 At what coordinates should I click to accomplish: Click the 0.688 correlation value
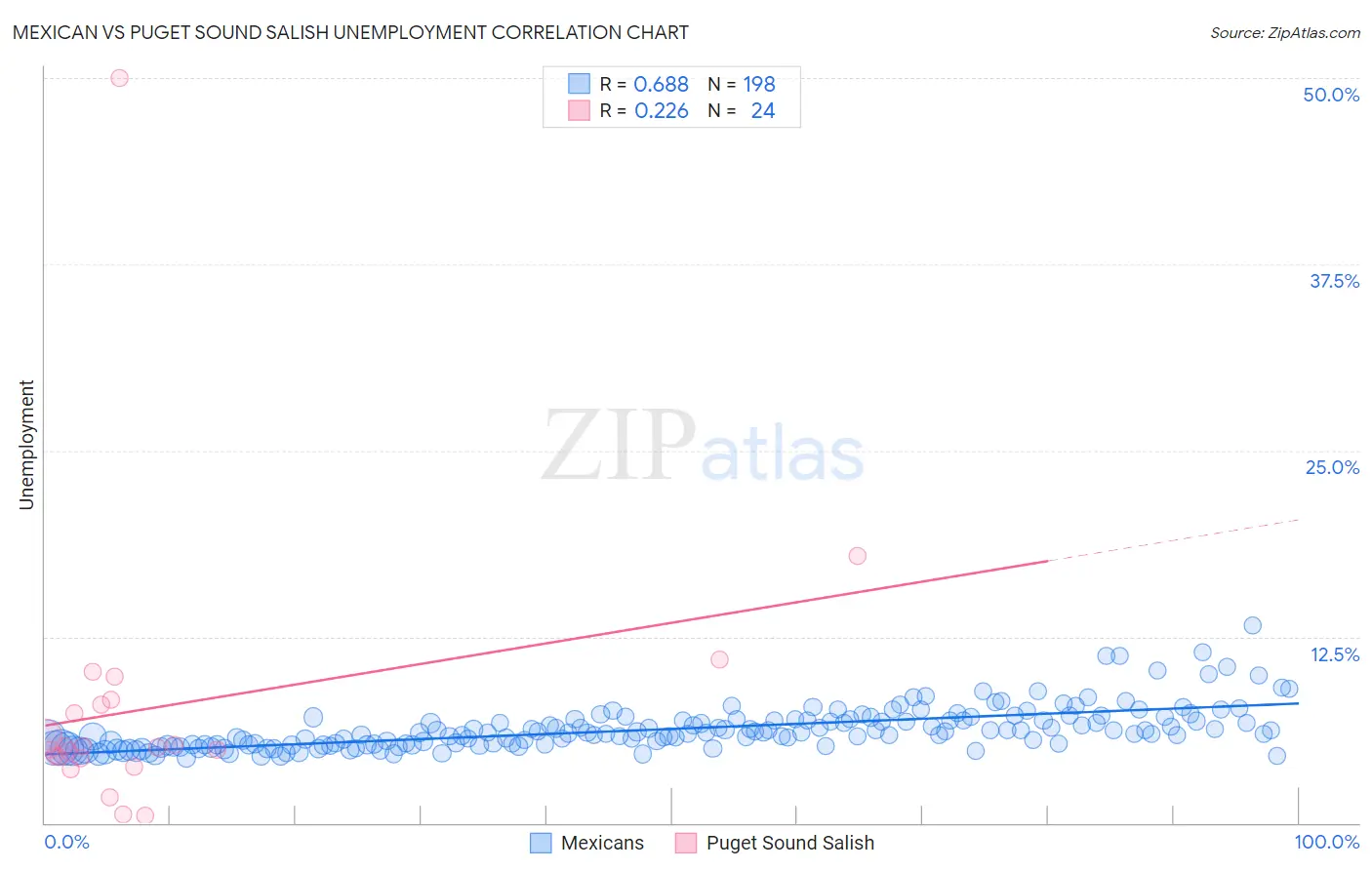tap(661, 84)
